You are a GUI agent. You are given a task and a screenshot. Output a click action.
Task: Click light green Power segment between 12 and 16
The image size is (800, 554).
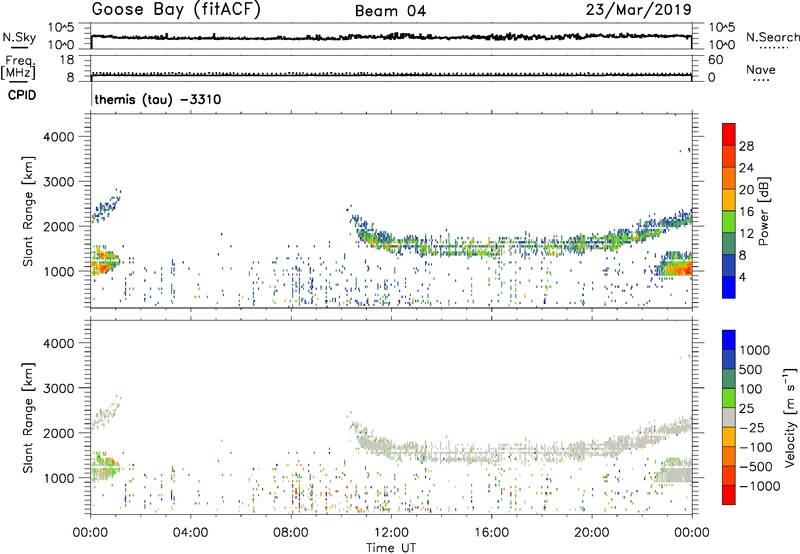(x=729, y=221)
